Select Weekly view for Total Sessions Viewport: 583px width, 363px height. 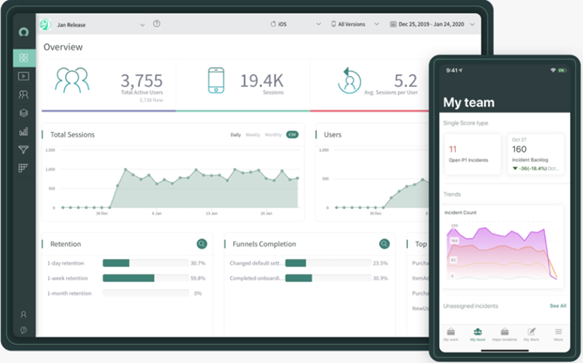click(253, 135)
